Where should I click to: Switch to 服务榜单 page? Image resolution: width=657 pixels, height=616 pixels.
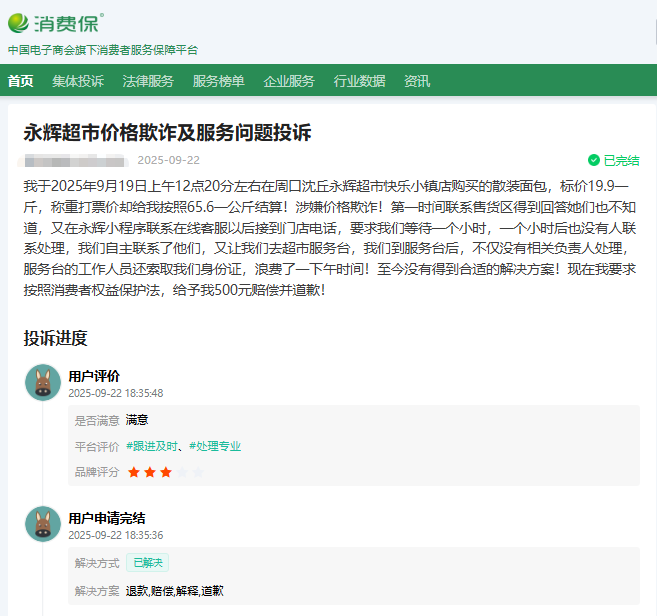(x=218, y=81)
